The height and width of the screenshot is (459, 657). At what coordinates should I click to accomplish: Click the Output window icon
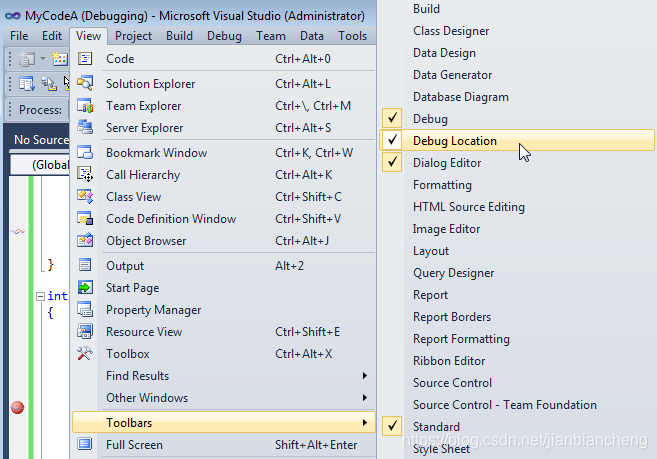[x=85, y=265]
